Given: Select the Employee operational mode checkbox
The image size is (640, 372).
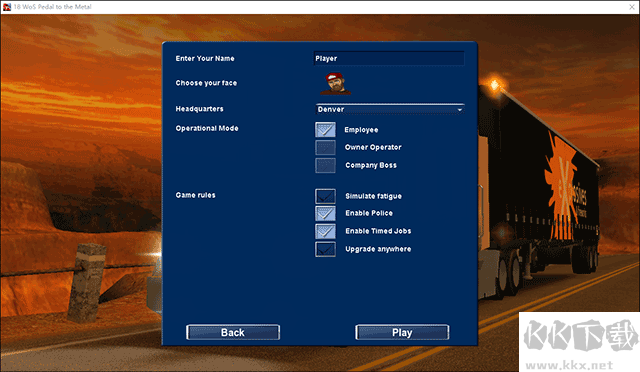Looking at the screenshot, I should click(325, 130).
